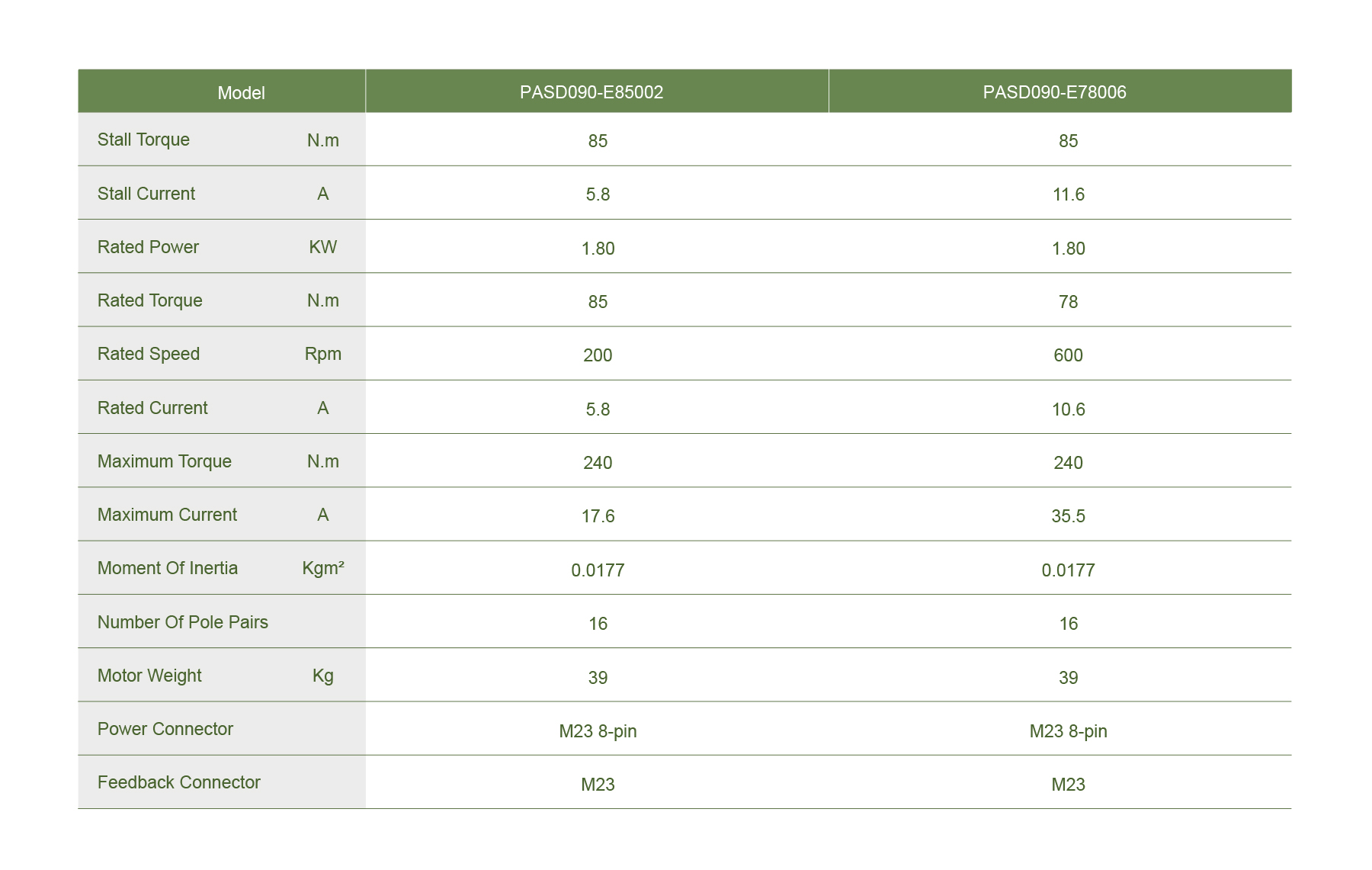Click the Feedback Connector label
1372x870 pixels.
[x=178, y=782]
